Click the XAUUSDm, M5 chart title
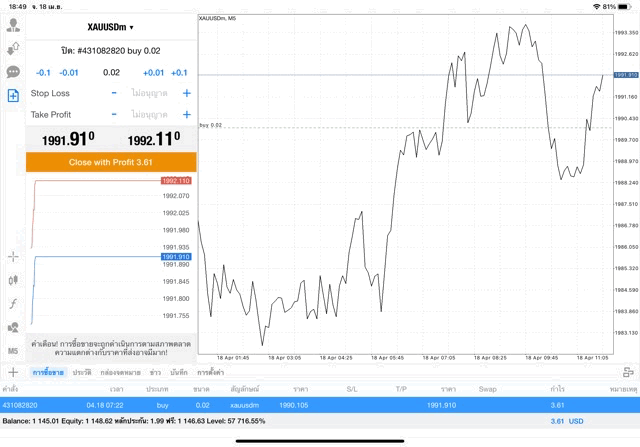Image resolution: width=640 pixels, height=447 pixels. [217, 18]
